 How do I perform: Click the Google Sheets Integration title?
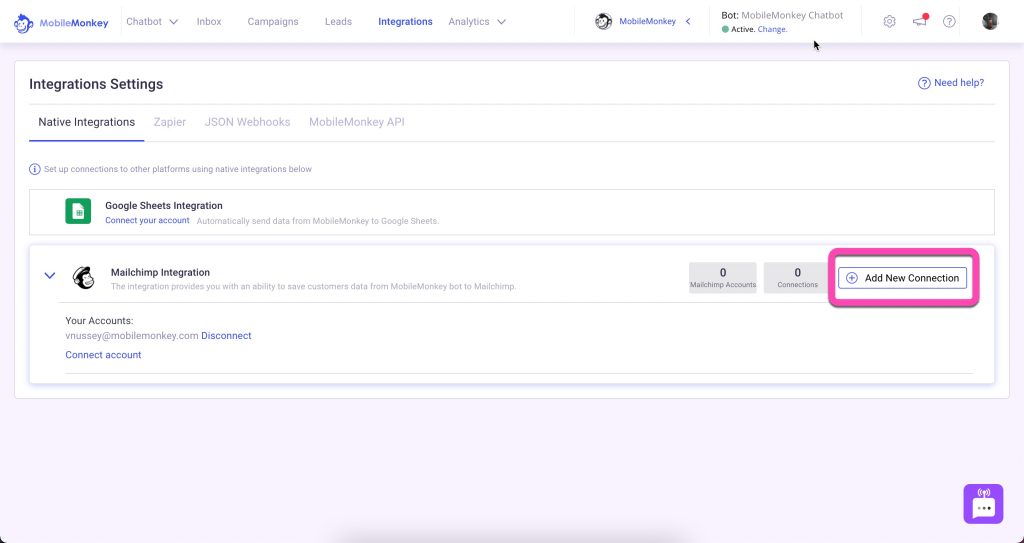pyautogui.click(x=164, y=206)
